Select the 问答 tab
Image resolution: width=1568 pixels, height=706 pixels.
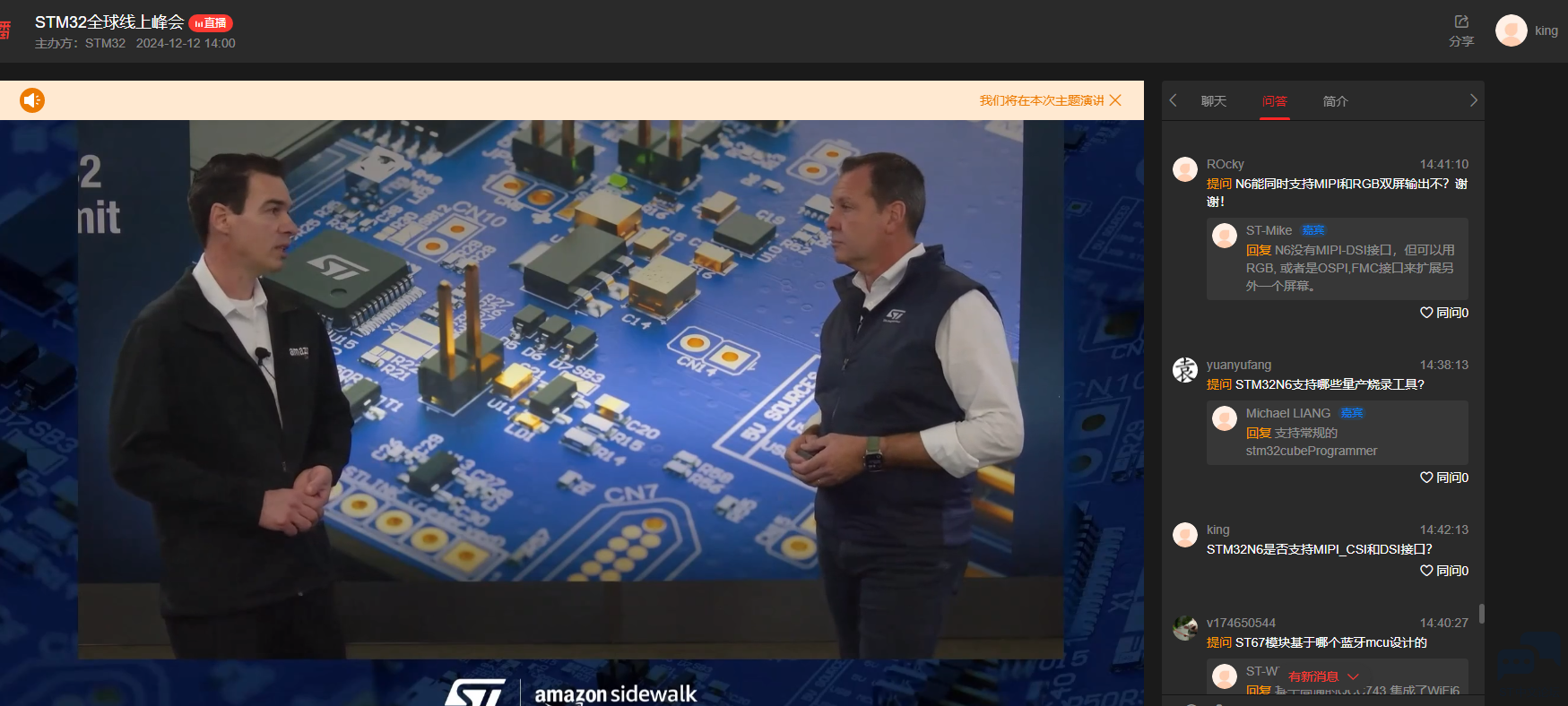coord(1275,101)
